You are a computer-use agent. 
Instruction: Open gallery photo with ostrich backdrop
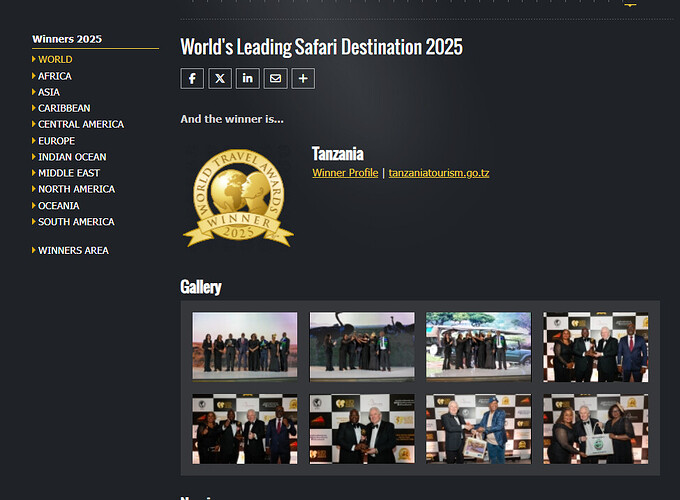(x=362, y=347)
